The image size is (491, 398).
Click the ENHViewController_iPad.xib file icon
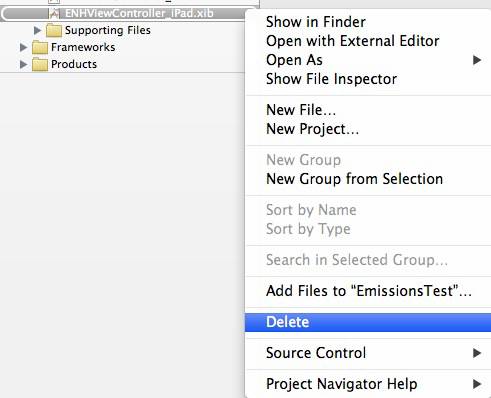point(54,14)
